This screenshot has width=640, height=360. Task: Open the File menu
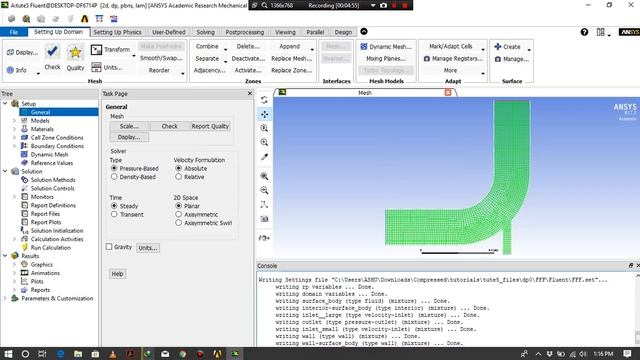(14, 32)
